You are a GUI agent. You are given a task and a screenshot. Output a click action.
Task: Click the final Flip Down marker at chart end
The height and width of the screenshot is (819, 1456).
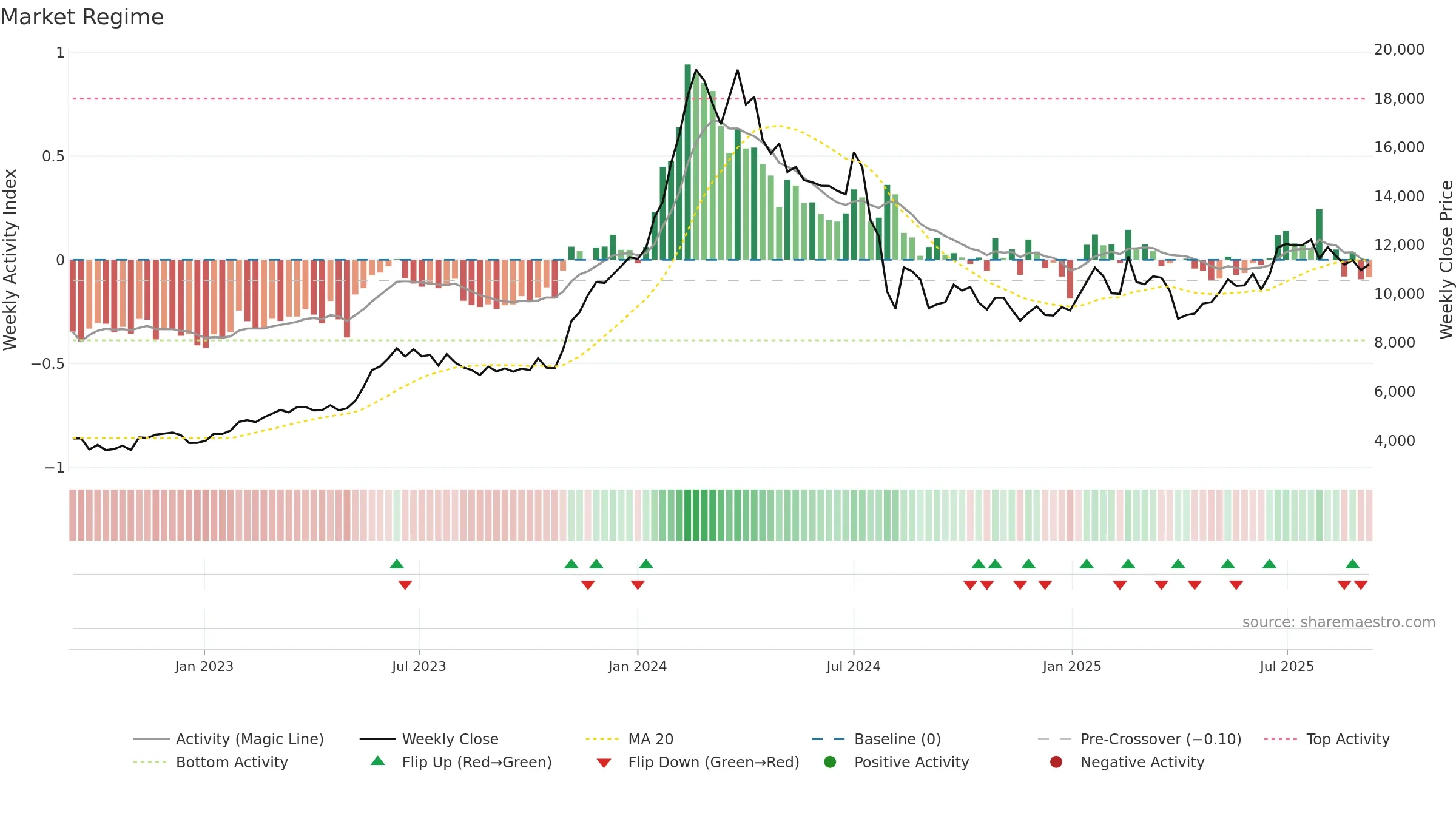(x=1361, y=585)
